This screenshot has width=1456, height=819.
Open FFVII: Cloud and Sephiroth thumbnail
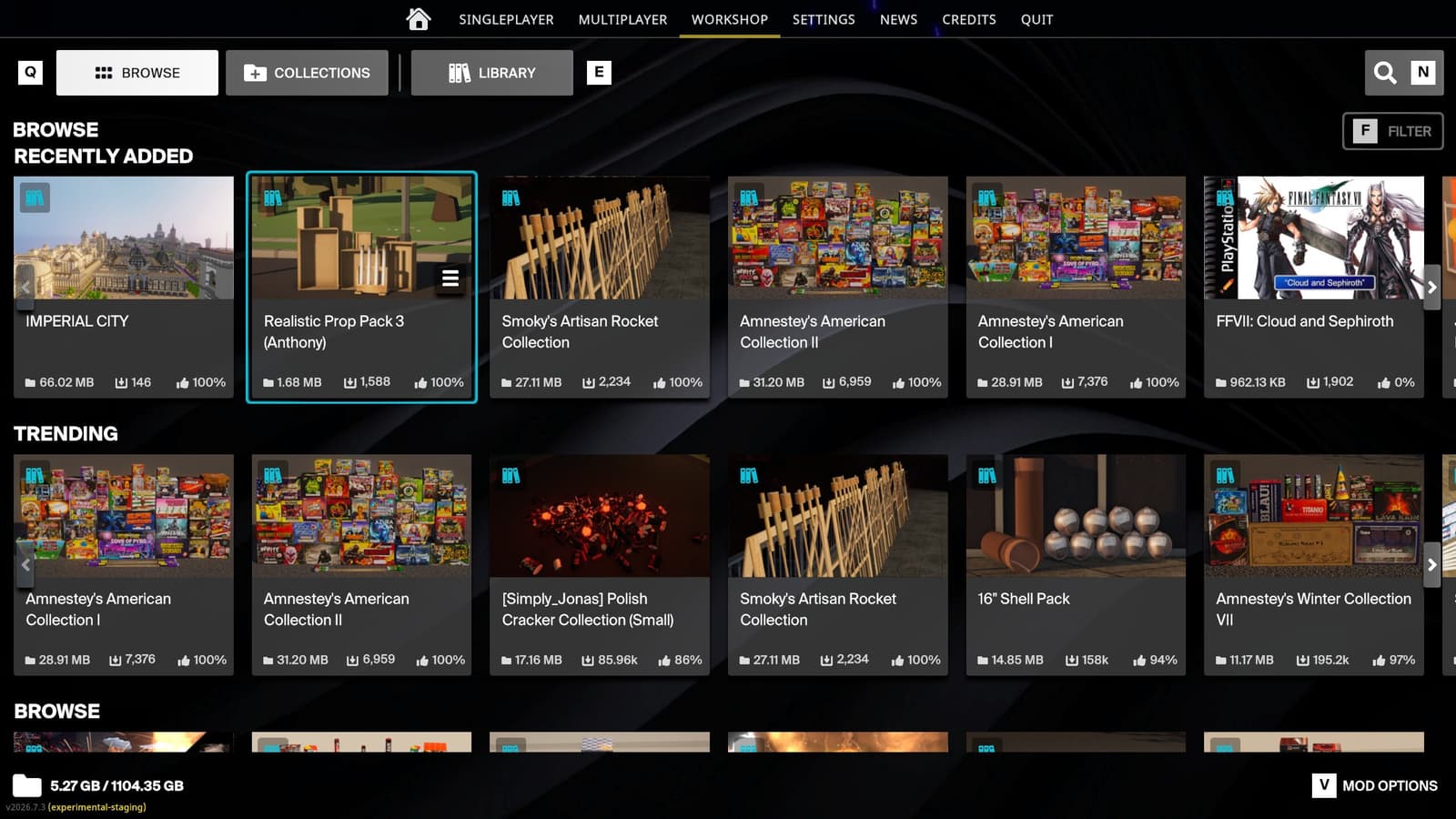pyautogui.click(x=1314, y=238)
